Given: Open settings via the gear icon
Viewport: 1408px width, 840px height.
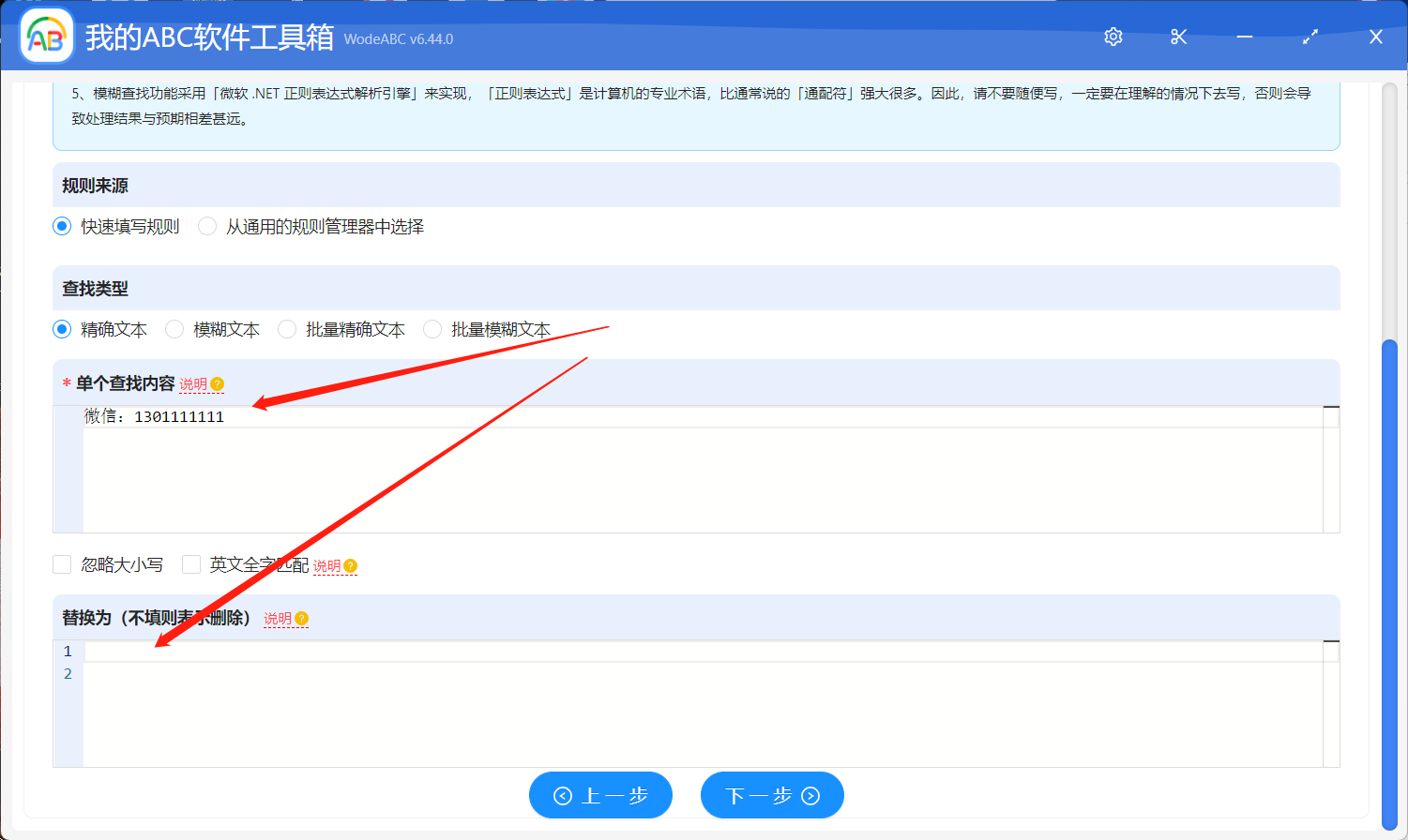Looking at the screenshot, I should point(1113,37).
